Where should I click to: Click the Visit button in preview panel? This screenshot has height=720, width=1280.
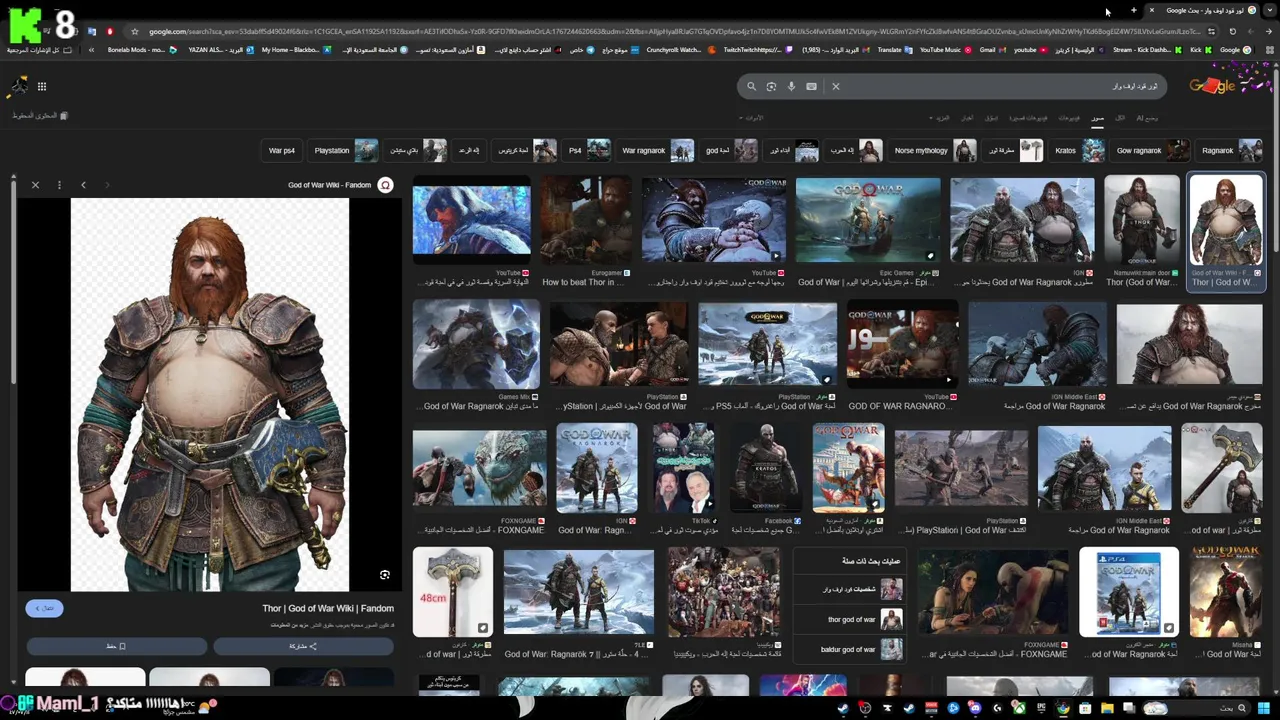[44, 608]
